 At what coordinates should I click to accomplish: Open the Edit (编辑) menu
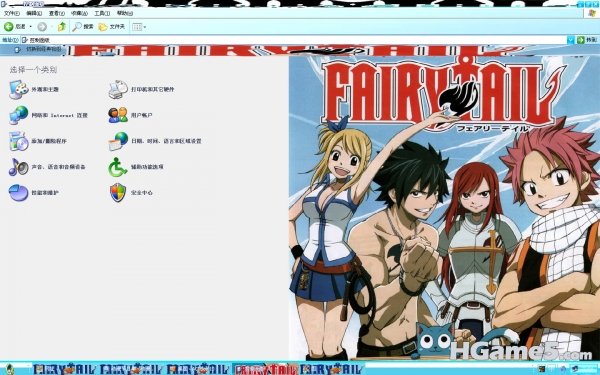(34, 13)
